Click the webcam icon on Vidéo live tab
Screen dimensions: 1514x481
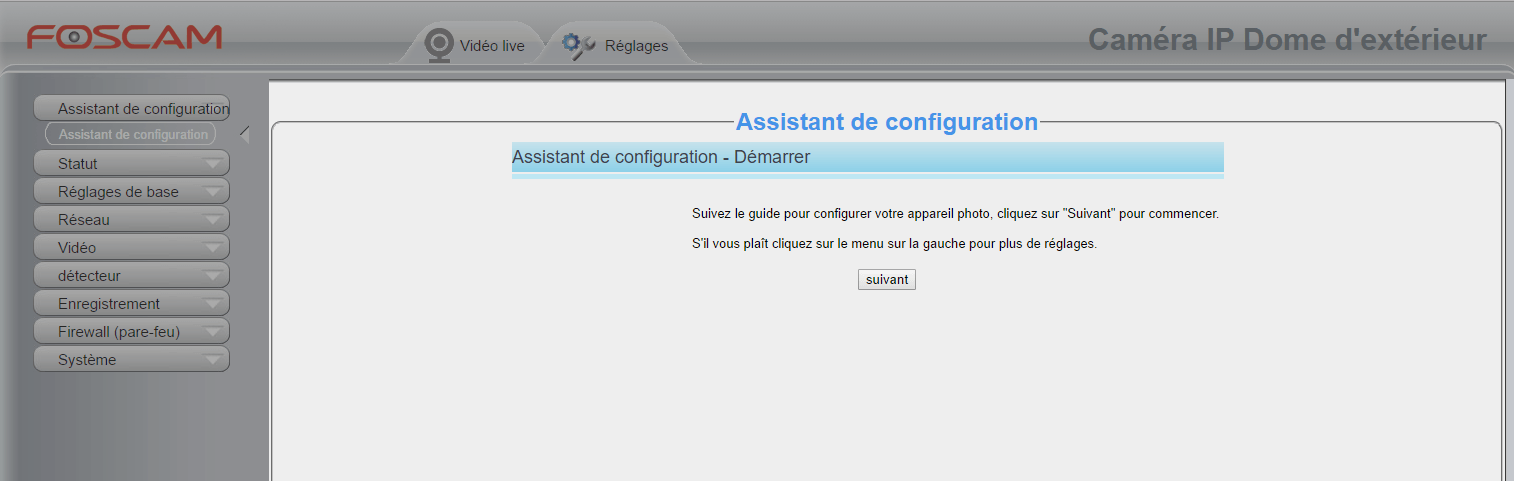438,45
